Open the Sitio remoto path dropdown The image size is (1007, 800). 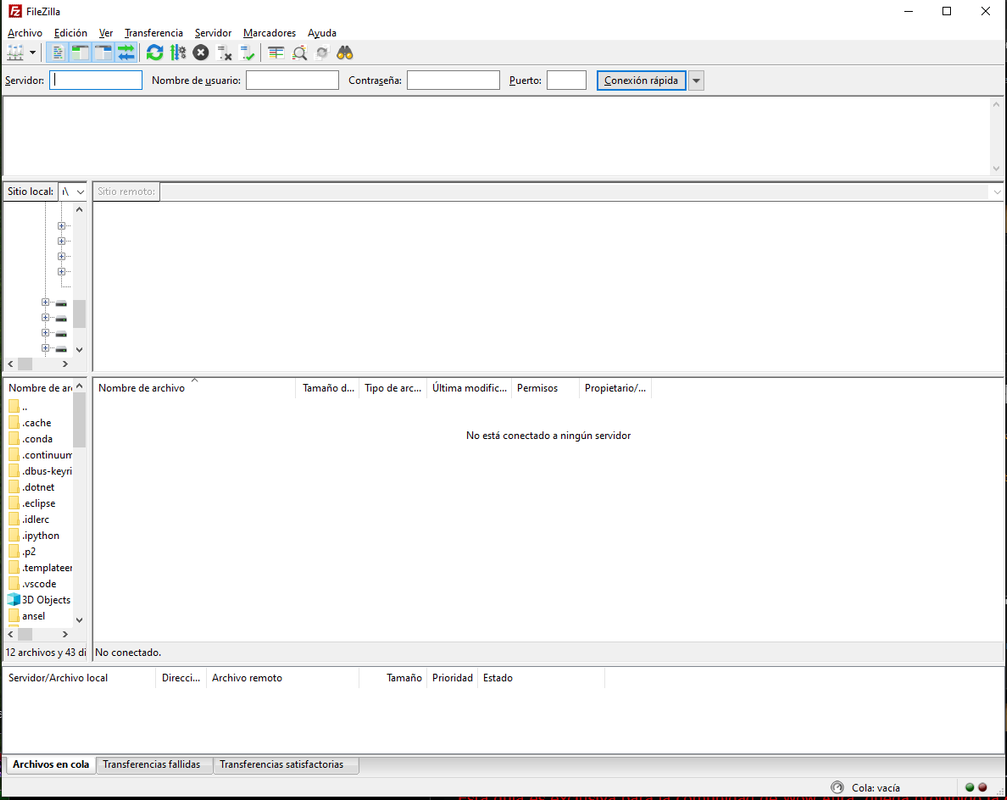997,191
